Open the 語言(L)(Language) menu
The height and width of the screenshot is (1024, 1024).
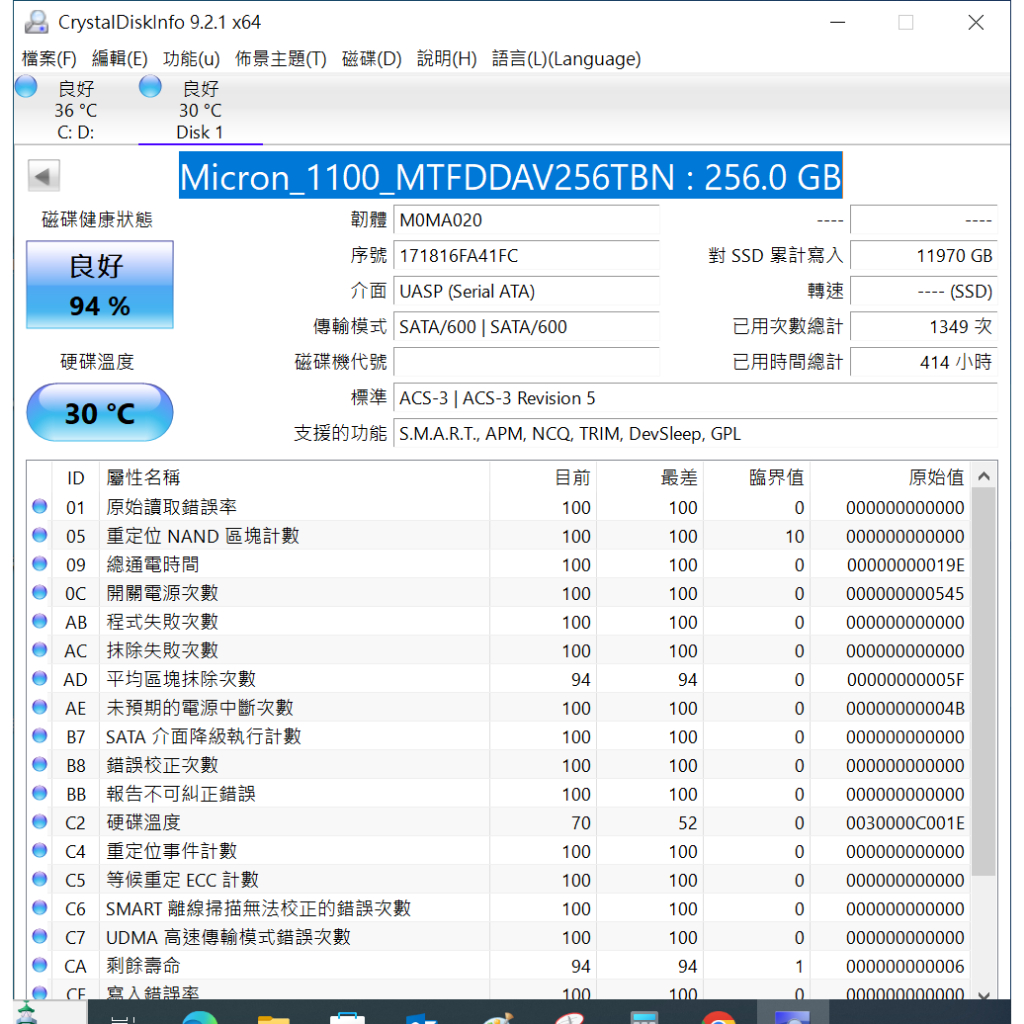(x=566, y=59)
